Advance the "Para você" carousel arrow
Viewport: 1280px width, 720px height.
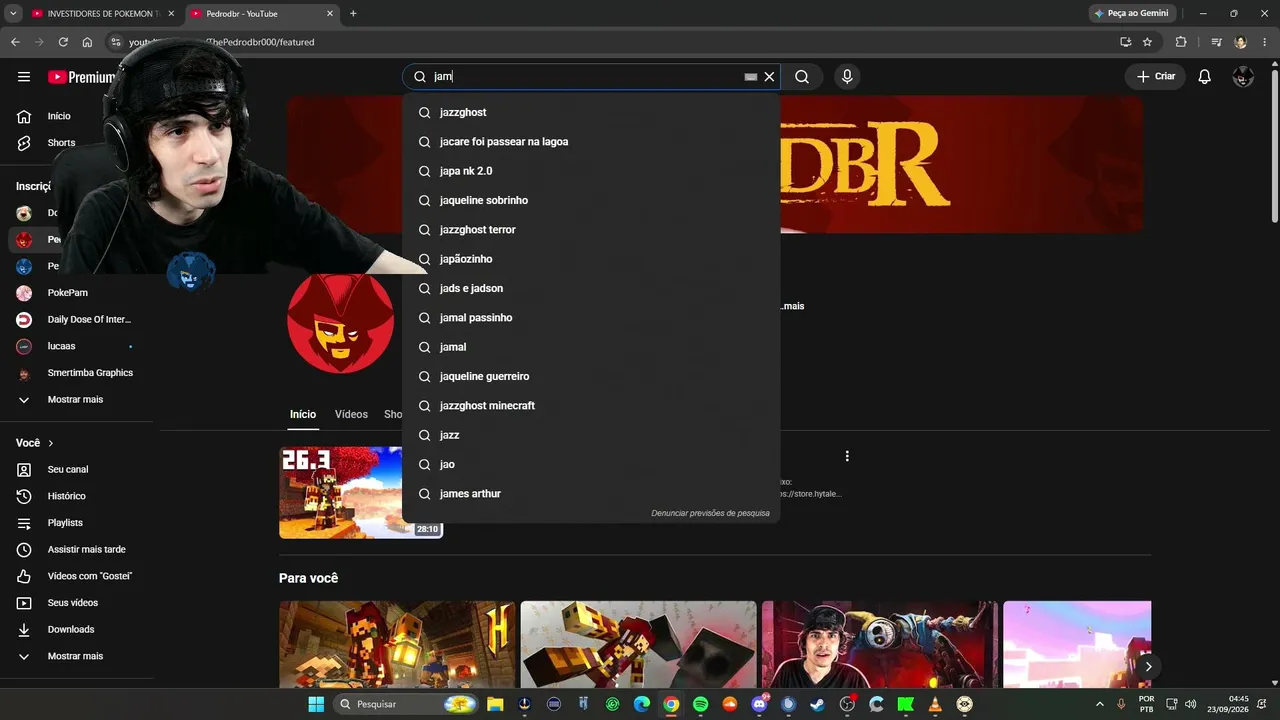(1148, 666)
